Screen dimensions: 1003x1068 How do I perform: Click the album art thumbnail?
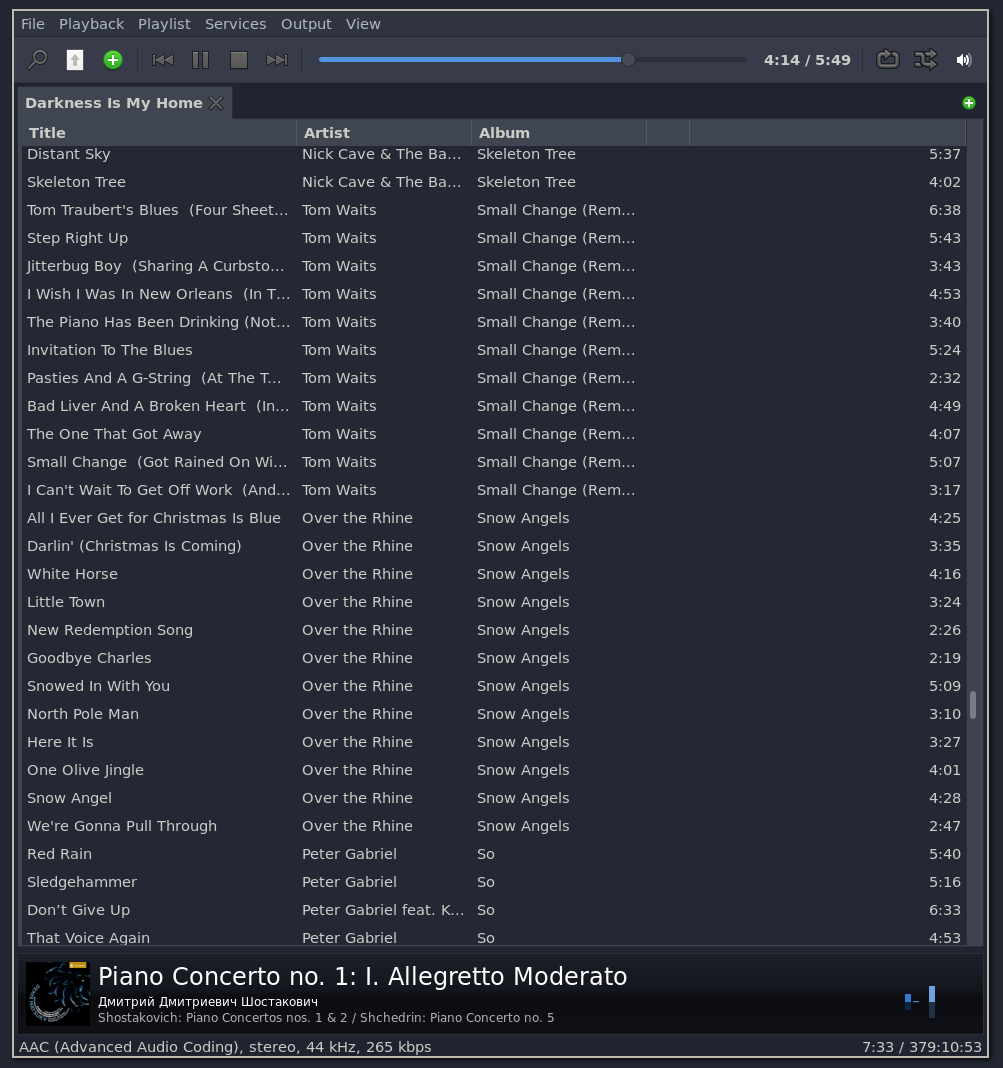[x=58, y=993]
